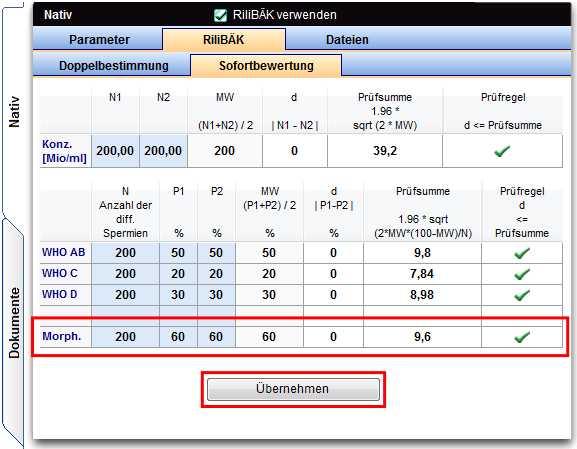
Task: Switch to the Parameter tab
Action: click(99, 39)
